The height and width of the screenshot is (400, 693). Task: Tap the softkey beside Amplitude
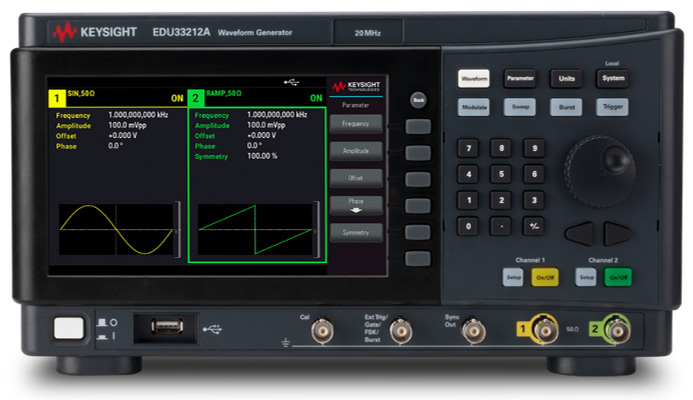(418, 153)
